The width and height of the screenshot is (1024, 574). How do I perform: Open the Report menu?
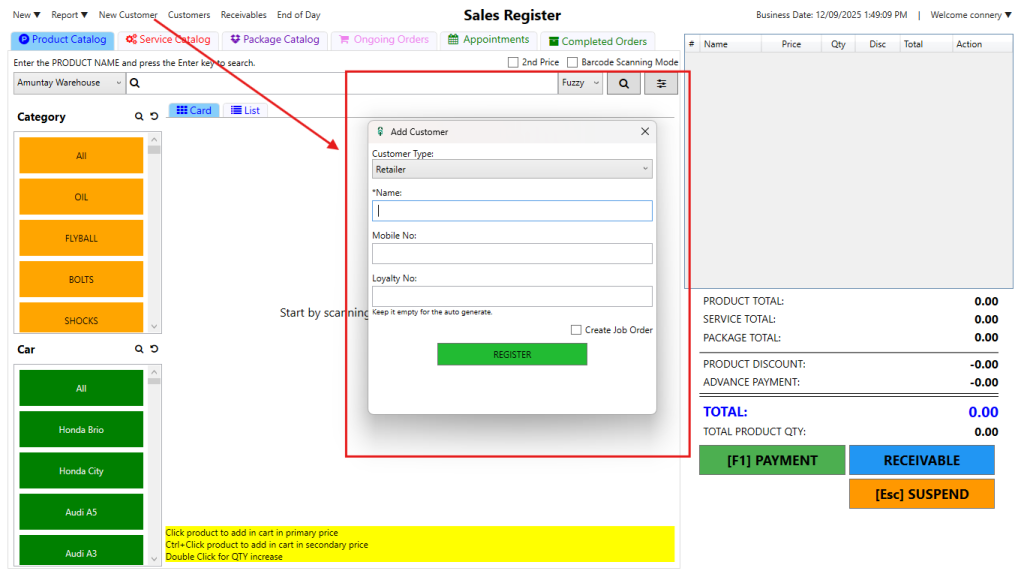(69, 15)
